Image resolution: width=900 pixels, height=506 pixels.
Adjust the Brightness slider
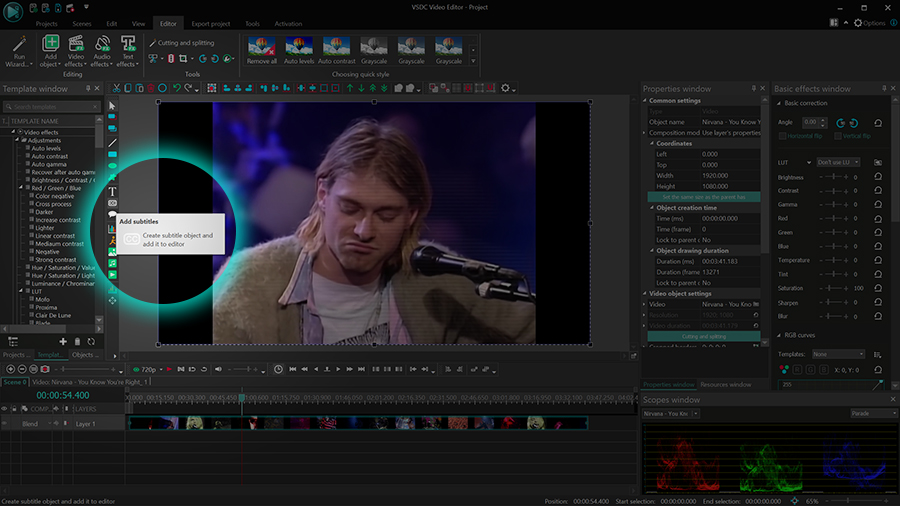pyautogui.click(x=833, y=177)
